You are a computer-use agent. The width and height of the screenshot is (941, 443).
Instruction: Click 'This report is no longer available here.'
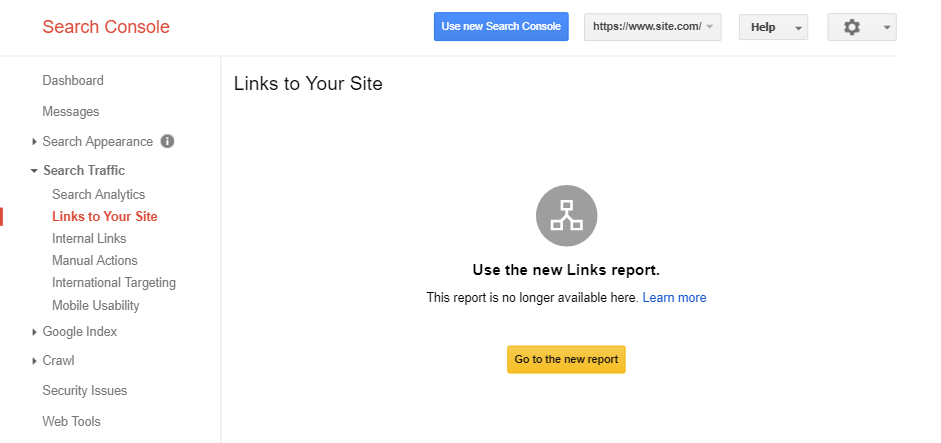click(532, 298)
